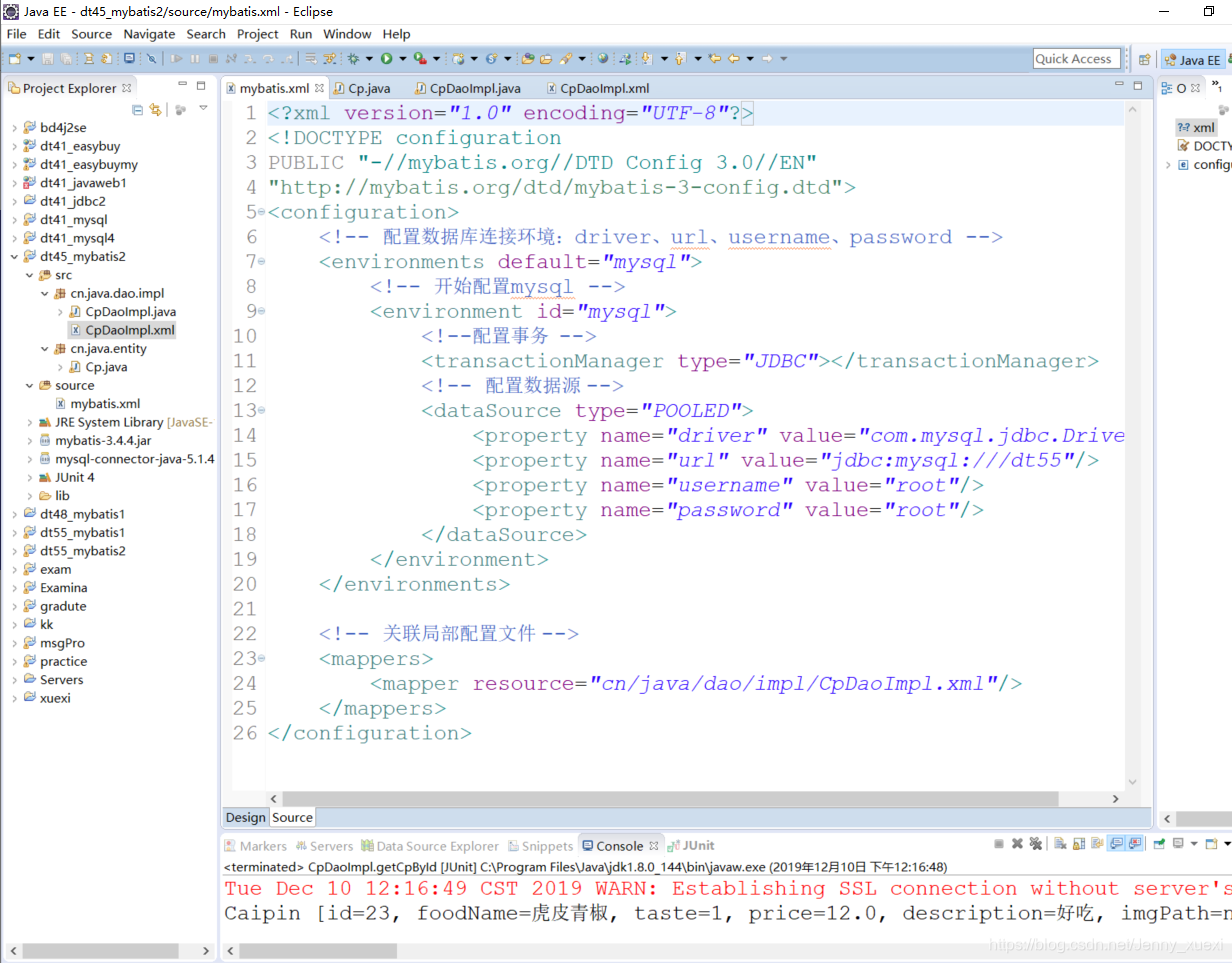
Task: Click Open Console icon
Action: click(1211, 844)
